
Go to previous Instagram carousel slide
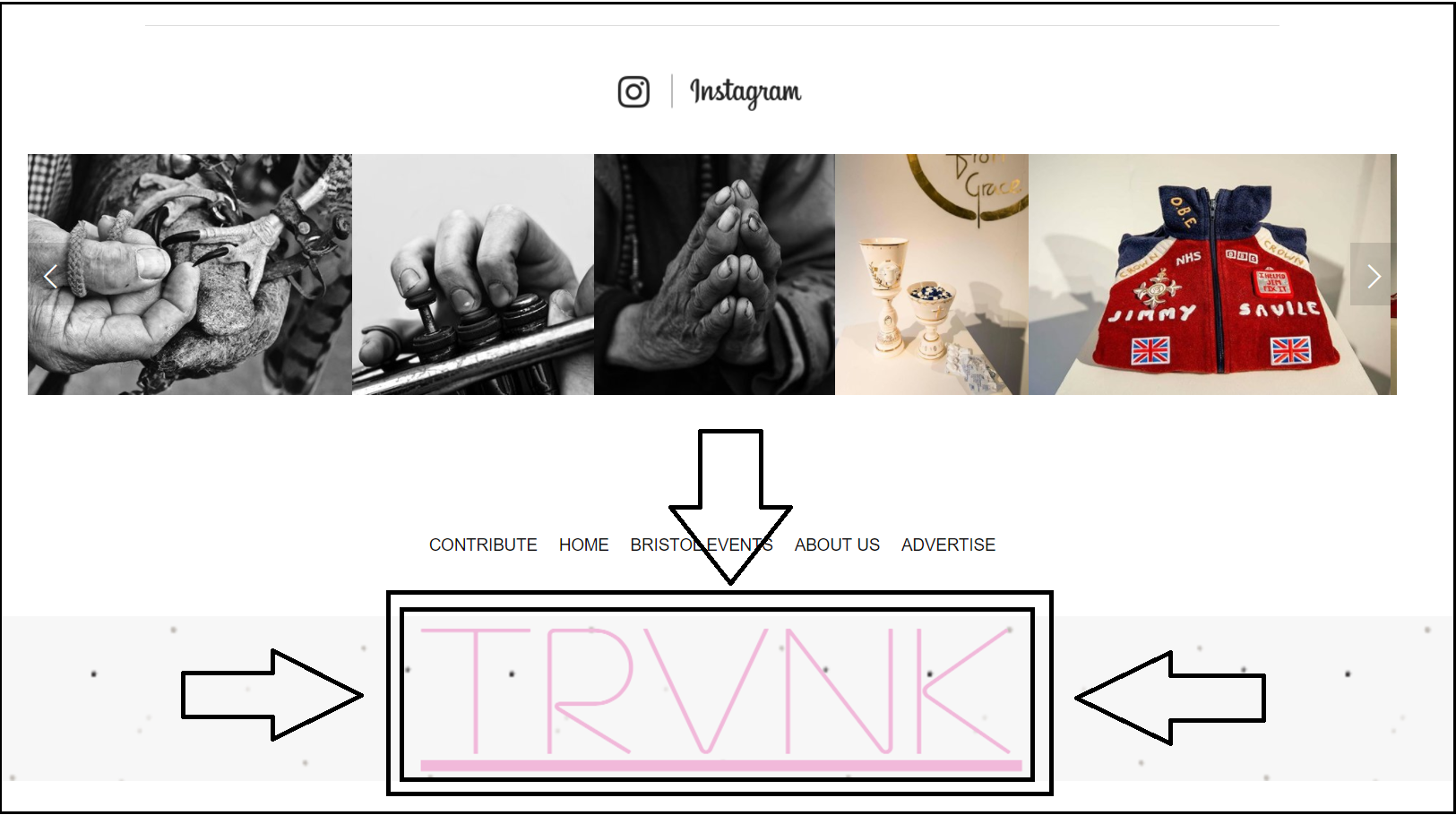pyautogui.click(x=50, y=277)
